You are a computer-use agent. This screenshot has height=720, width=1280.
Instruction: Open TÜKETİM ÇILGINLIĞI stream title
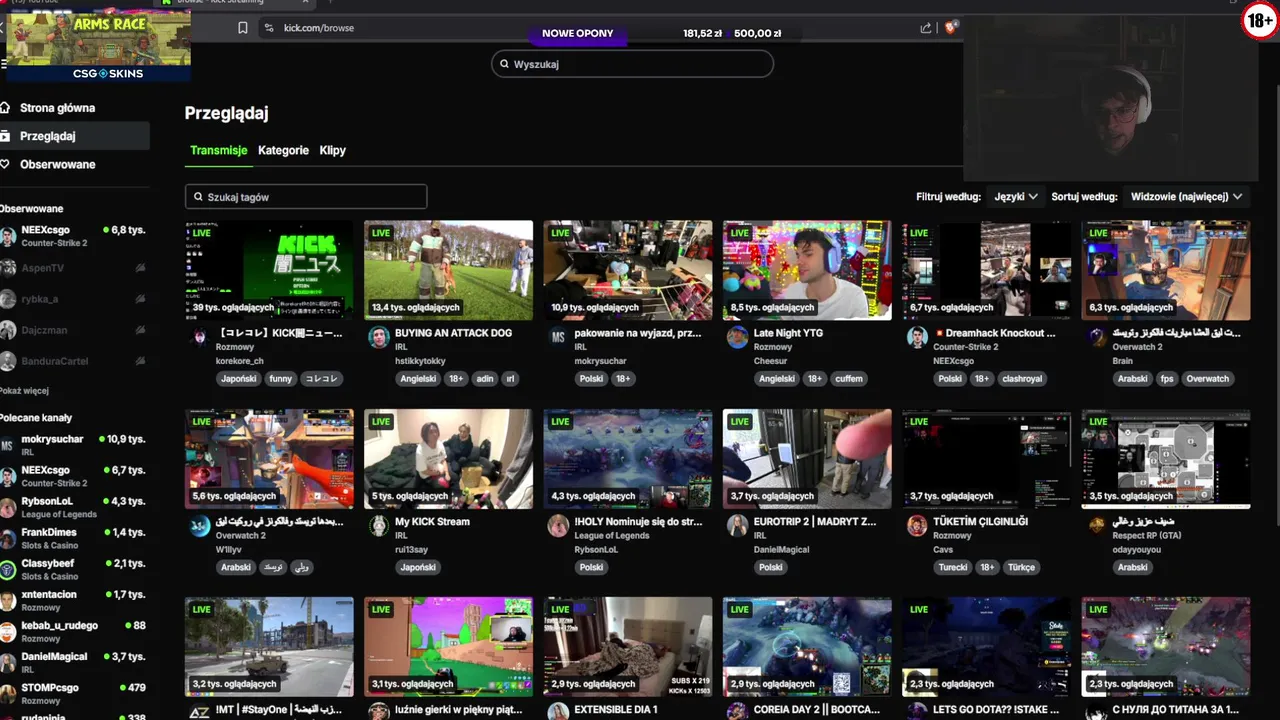pos(981,521)
